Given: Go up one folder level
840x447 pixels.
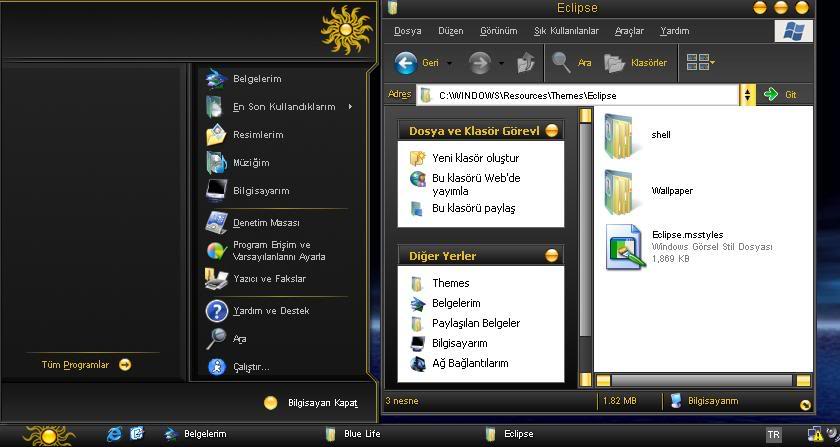Looking at the screenshot, I should point(526,63).
